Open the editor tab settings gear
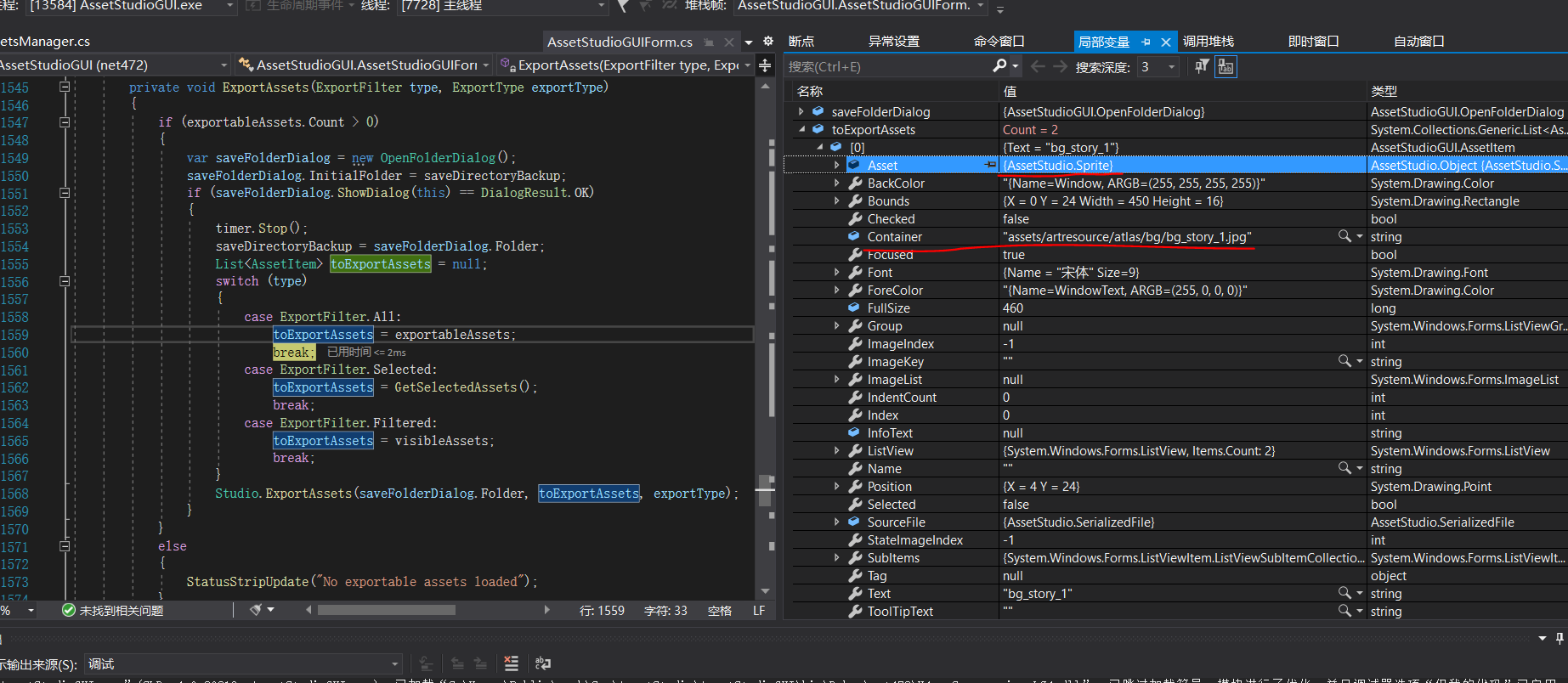 point(768,41)
